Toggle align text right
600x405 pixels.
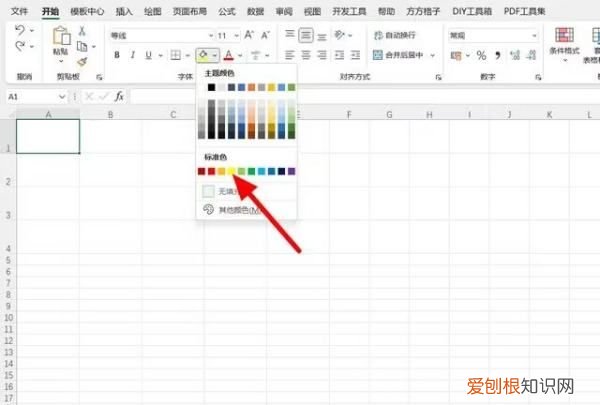322,55
